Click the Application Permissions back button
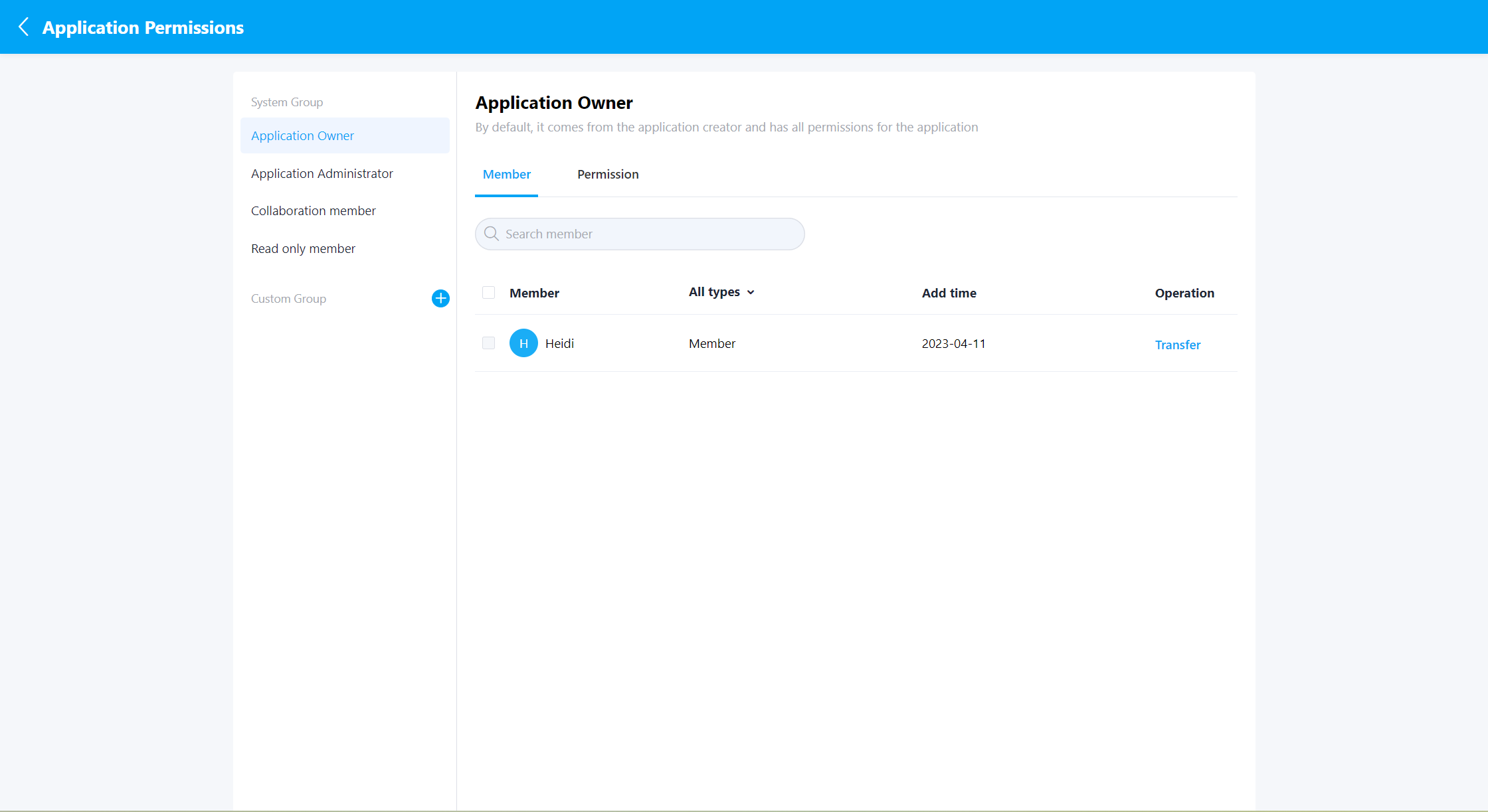Viewport: 1488px width, 812px height. pos(19,27)
